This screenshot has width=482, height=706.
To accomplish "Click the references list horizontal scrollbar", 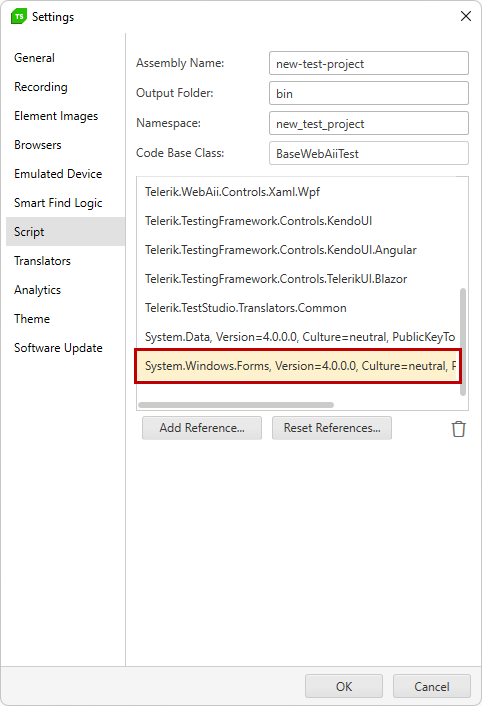I will pyautogui.click(x=236, y=405).
